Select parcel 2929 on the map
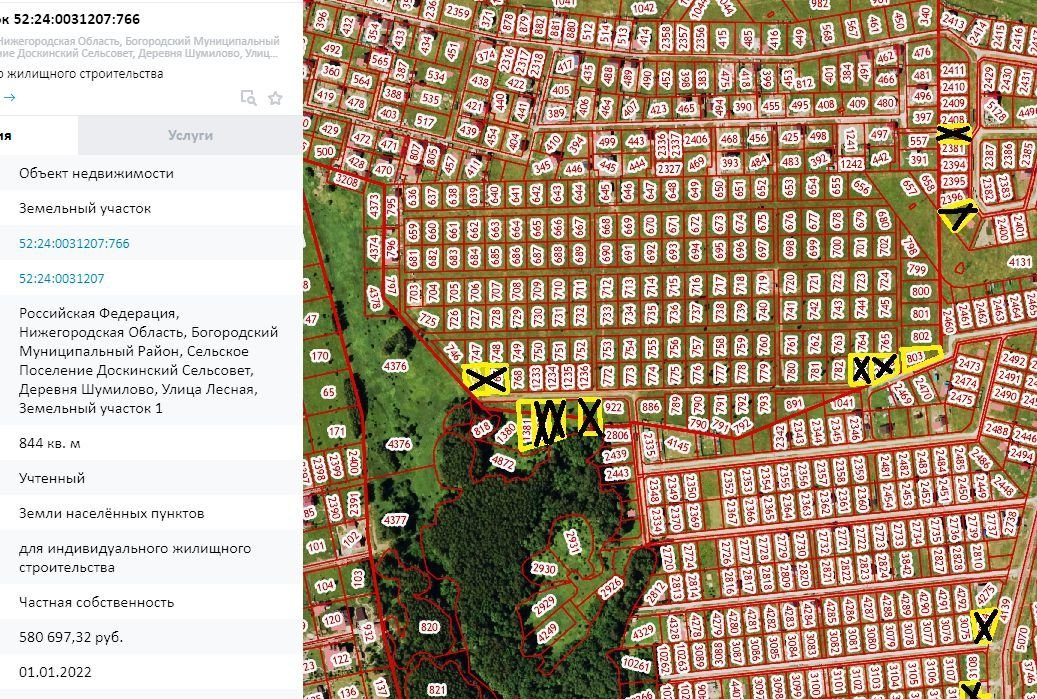Viewport: 1037px width, 699px height. pos(544,604)
